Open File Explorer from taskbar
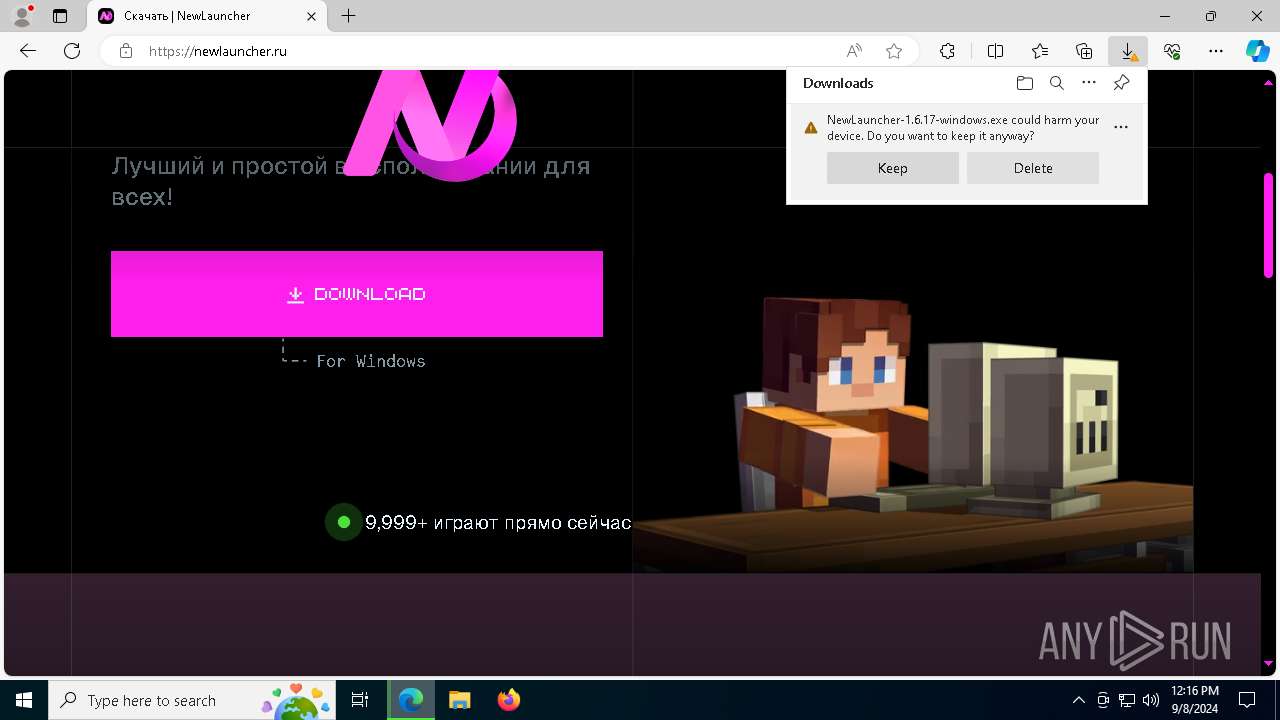 click(x=459, y=700)
